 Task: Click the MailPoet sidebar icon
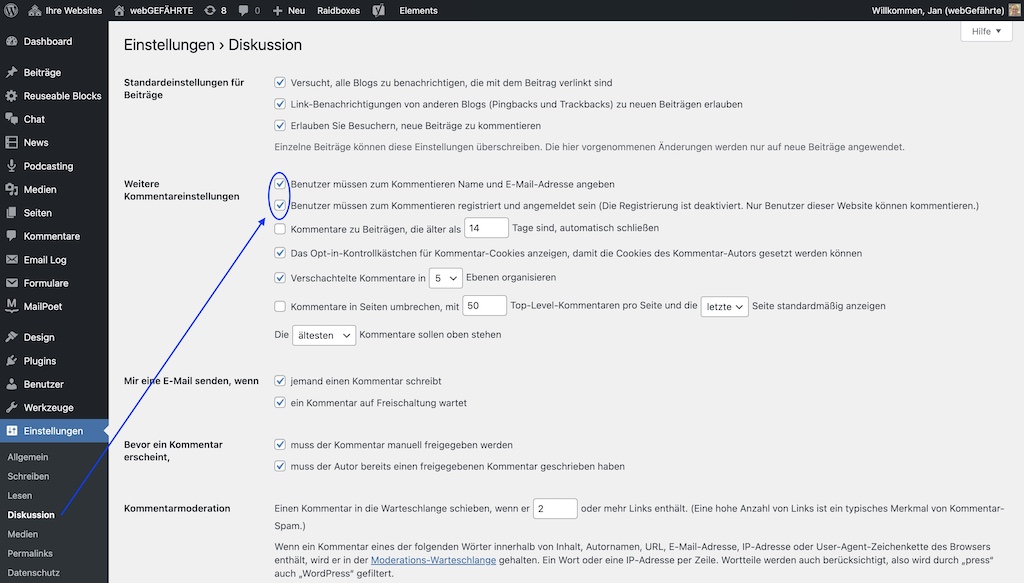[x=12, y=306]
